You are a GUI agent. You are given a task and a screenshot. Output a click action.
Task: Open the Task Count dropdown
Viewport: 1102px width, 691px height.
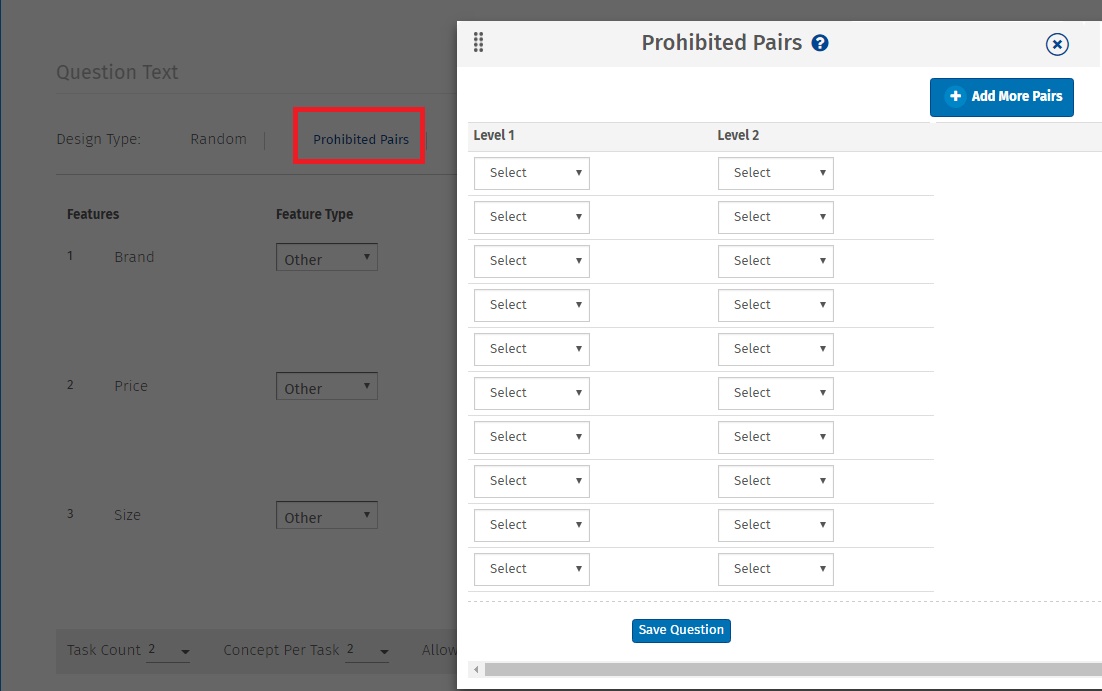(x=169, y=651)
